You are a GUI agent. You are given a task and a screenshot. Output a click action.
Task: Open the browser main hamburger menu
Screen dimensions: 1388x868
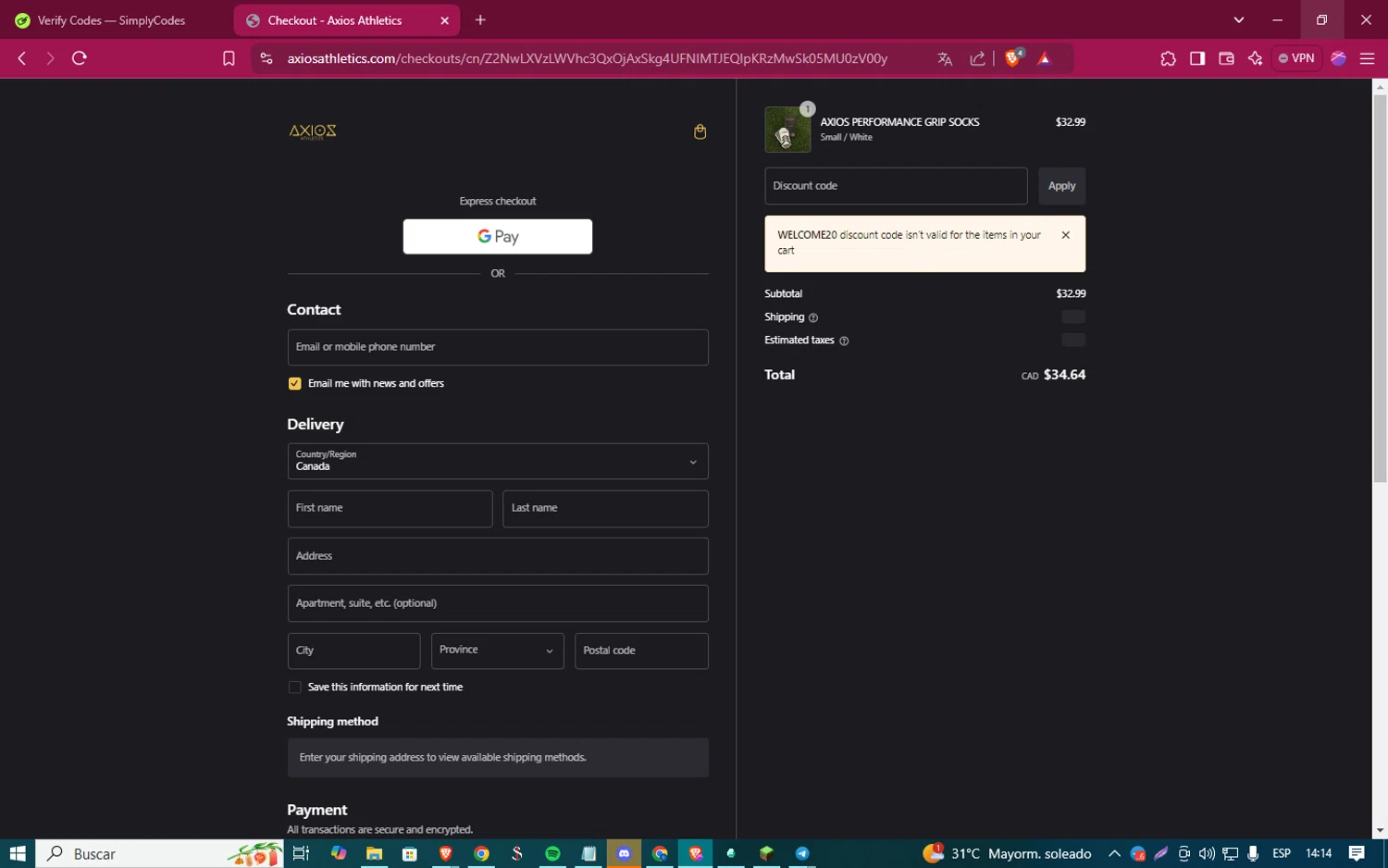click(x=1367, y=58)
